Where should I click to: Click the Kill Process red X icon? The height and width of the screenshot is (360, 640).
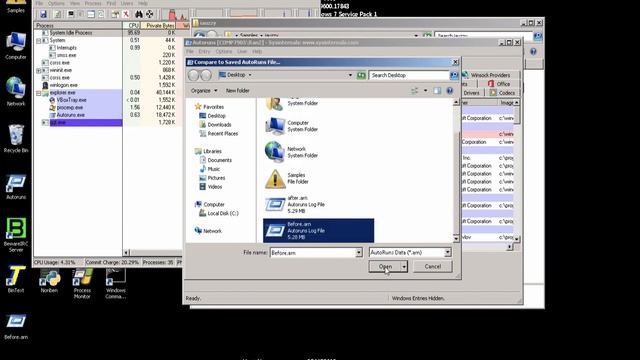[126, 14]
